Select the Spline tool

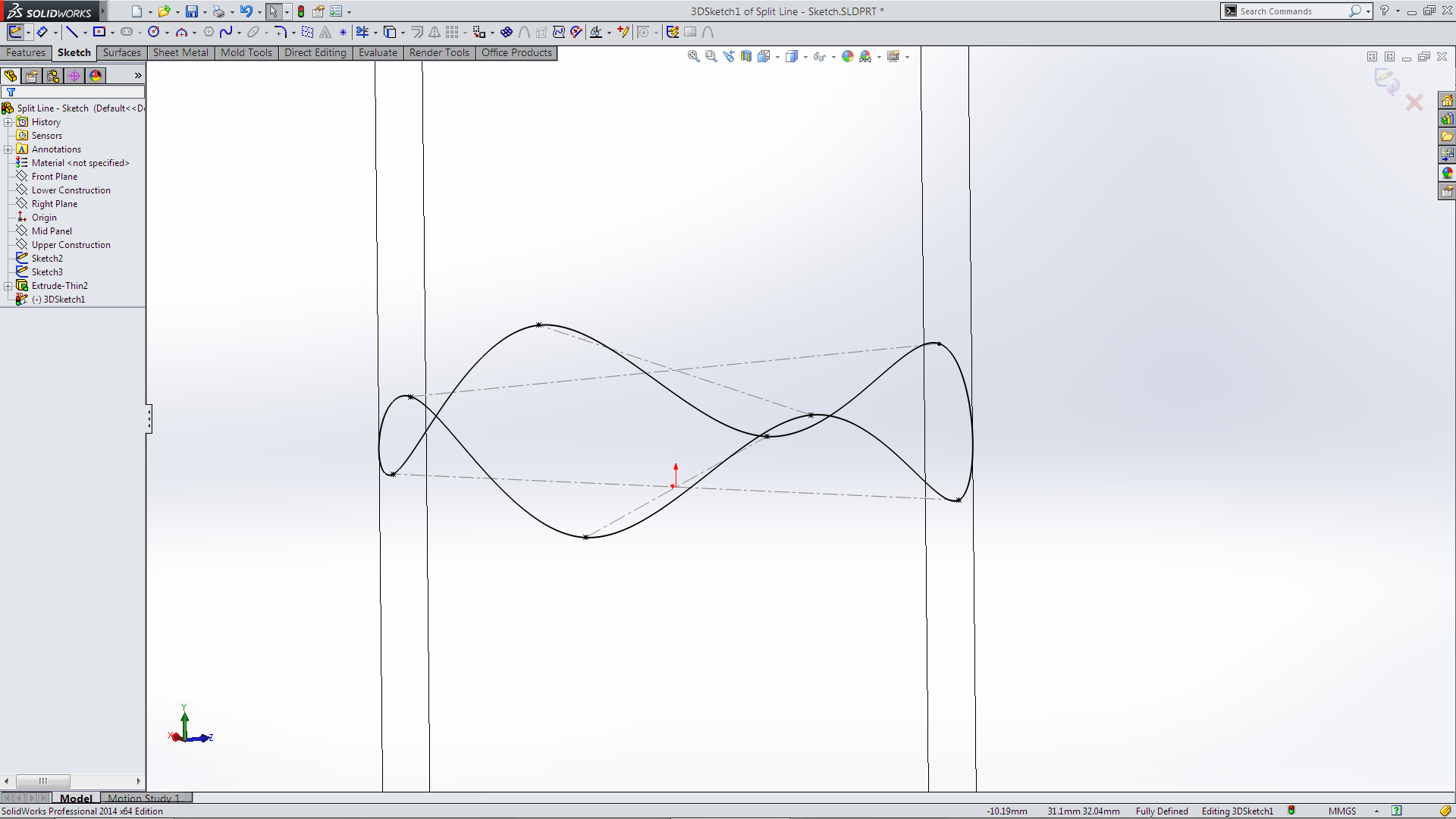pyautogui.click(x=226, y=32)
